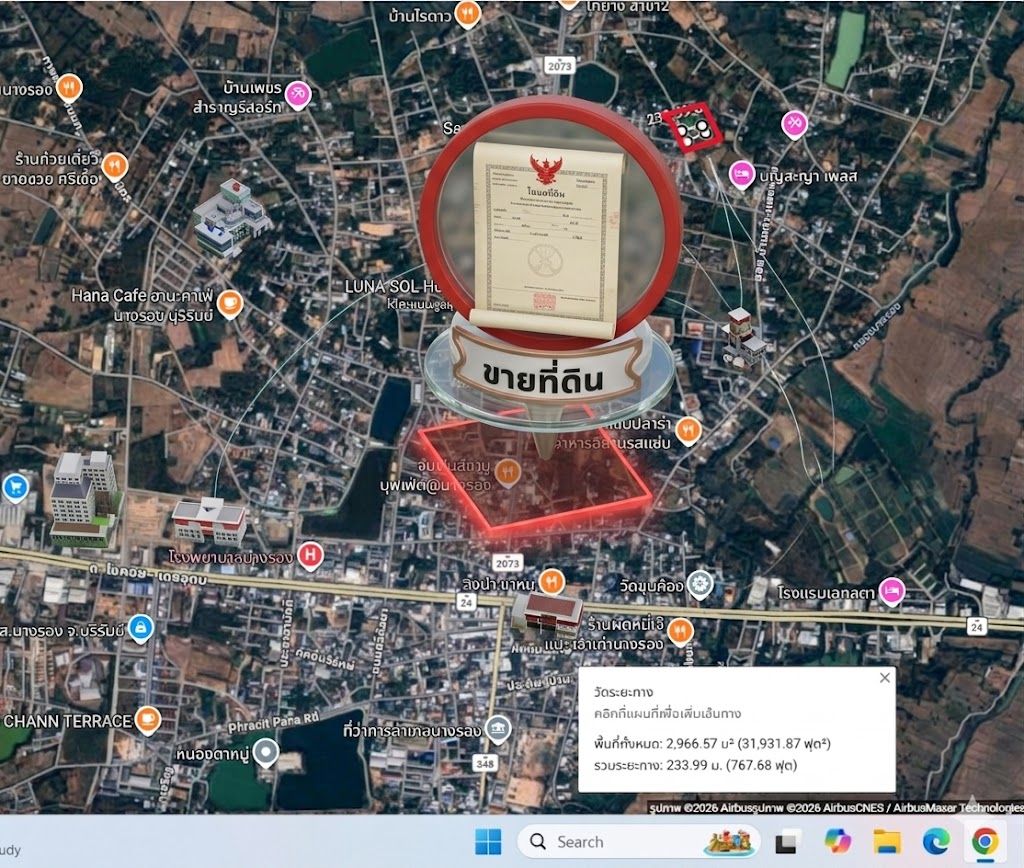Click the ขายที่ดิน land deed badge
1024x868 pixels.
pyautogui.click(x=549, y=261)
